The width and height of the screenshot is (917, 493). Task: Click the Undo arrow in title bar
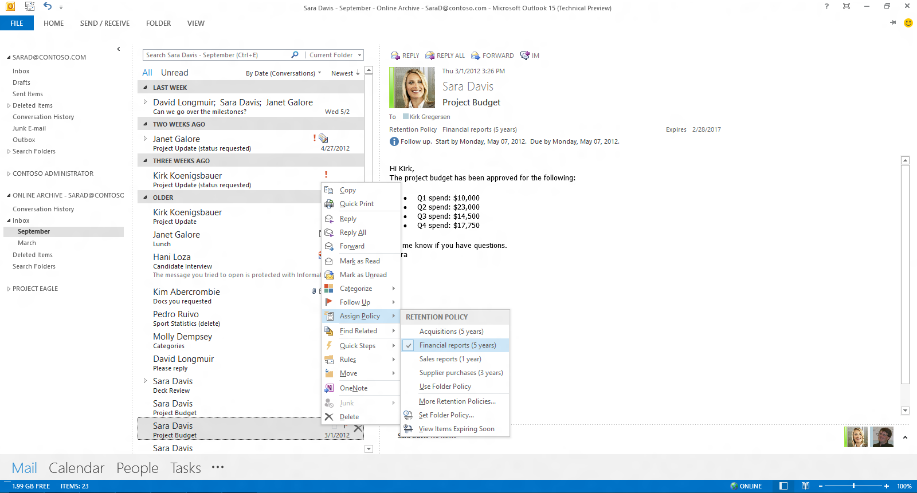pos(47,6)
